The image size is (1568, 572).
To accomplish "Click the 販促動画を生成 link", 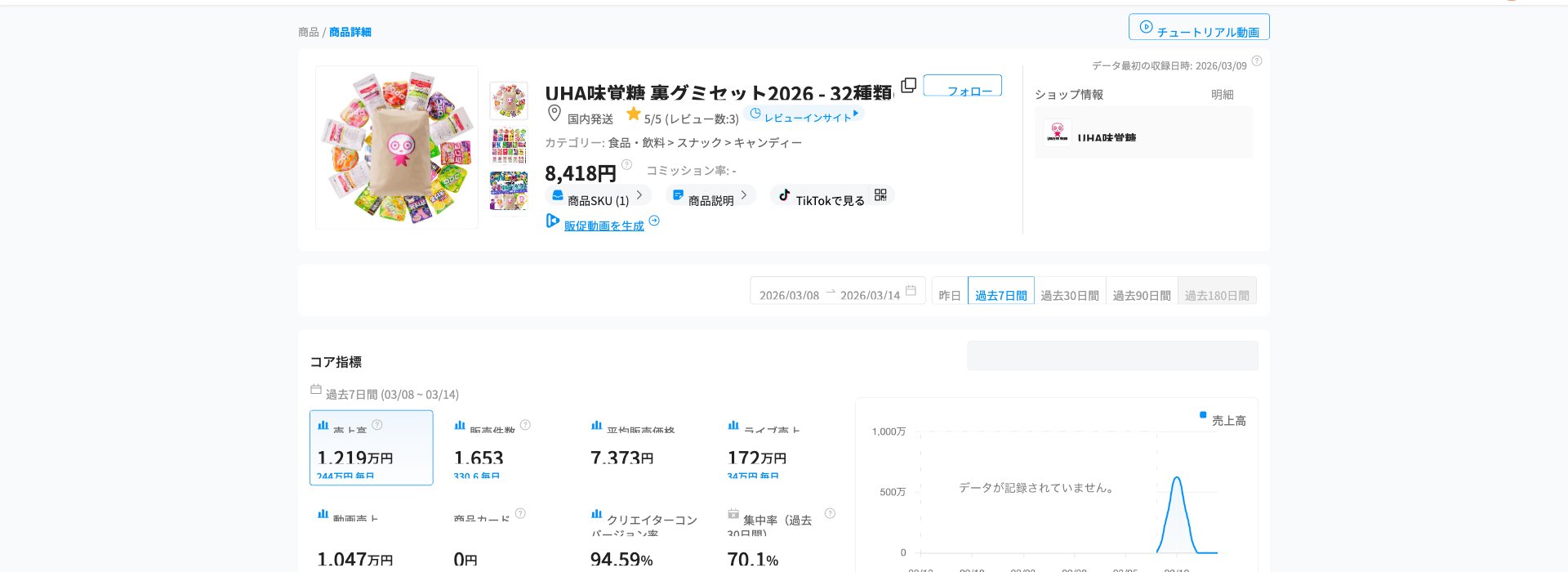I will coord(604,226).
